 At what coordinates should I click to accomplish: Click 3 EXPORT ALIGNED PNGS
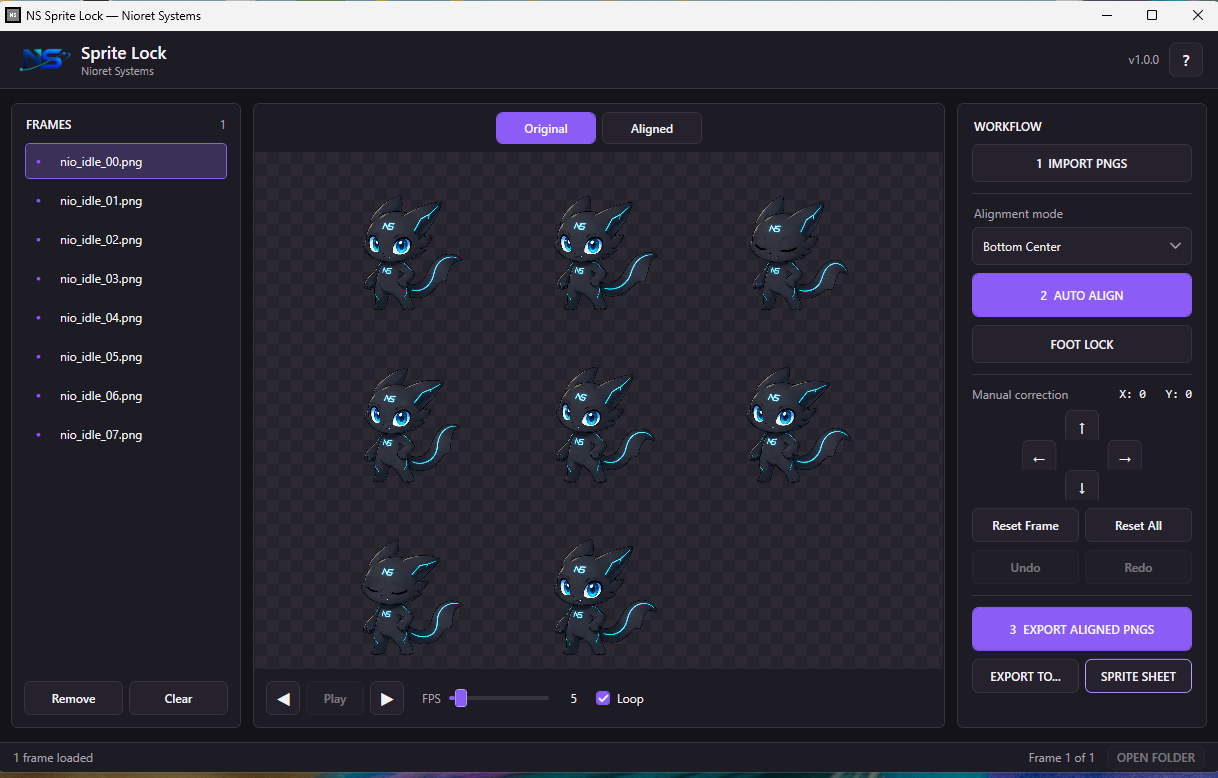[x=1082, y=629]
